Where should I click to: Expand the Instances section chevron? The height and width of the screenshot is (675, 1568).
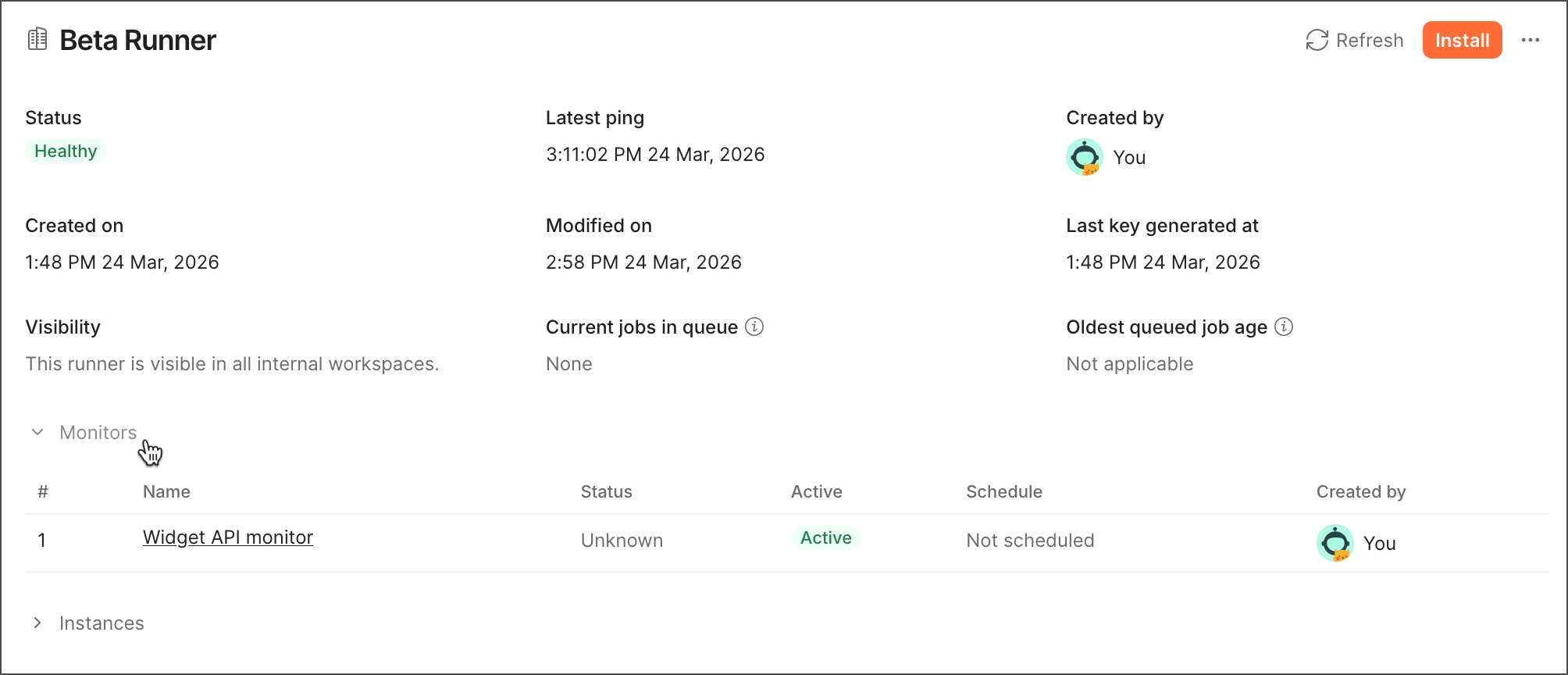[x=37, y=623]
